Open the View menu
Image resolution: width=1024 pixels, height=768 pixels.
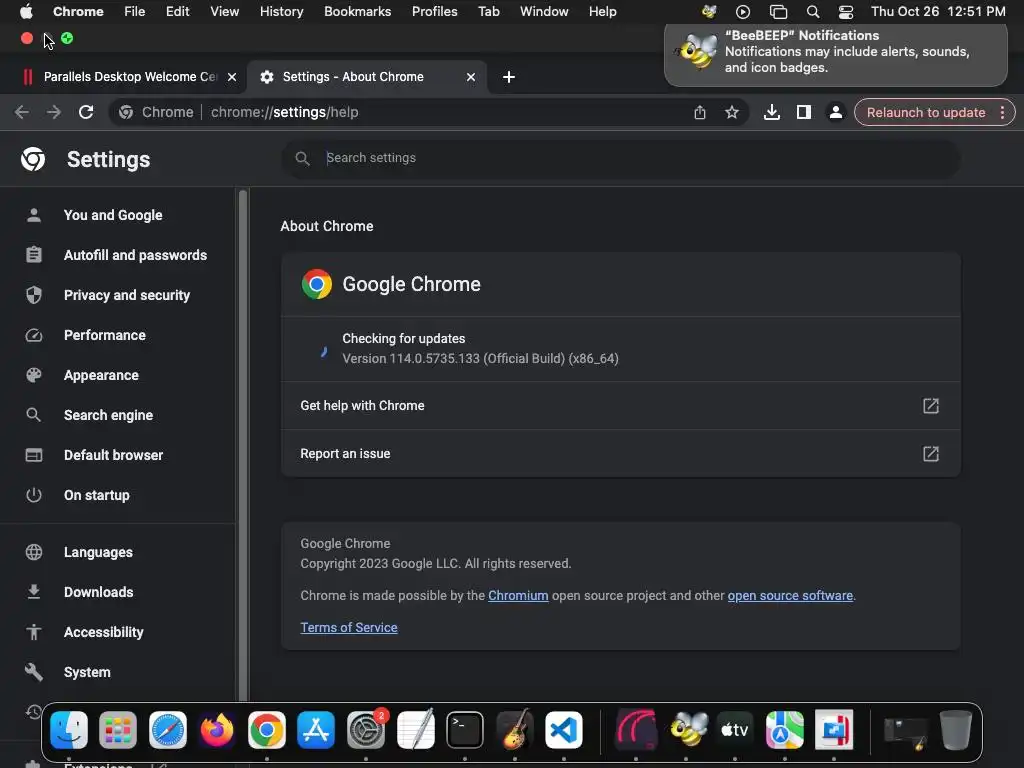point(225,11)
